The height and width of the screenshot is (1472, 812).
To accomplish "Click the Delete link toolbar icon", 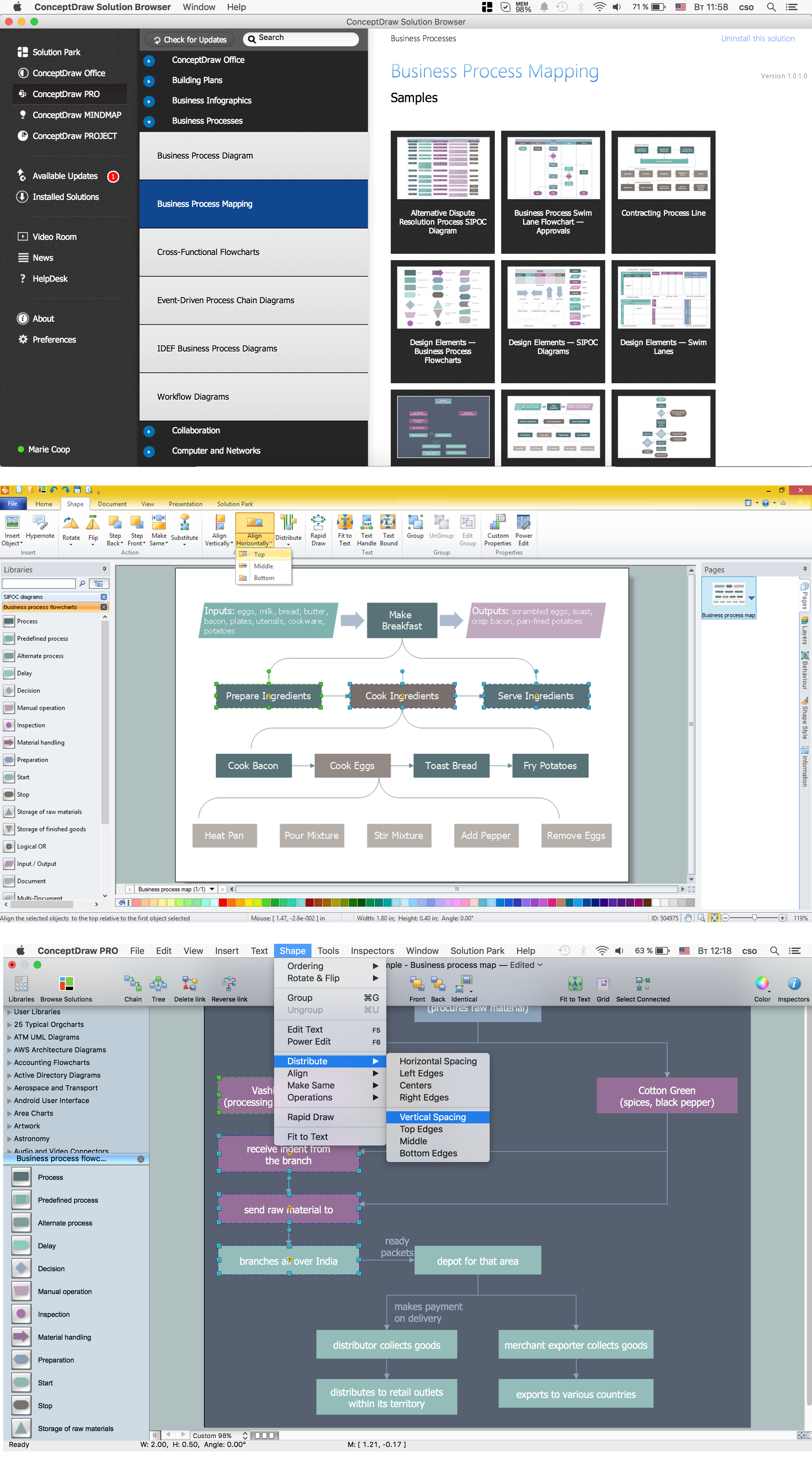I will [190, 989].
